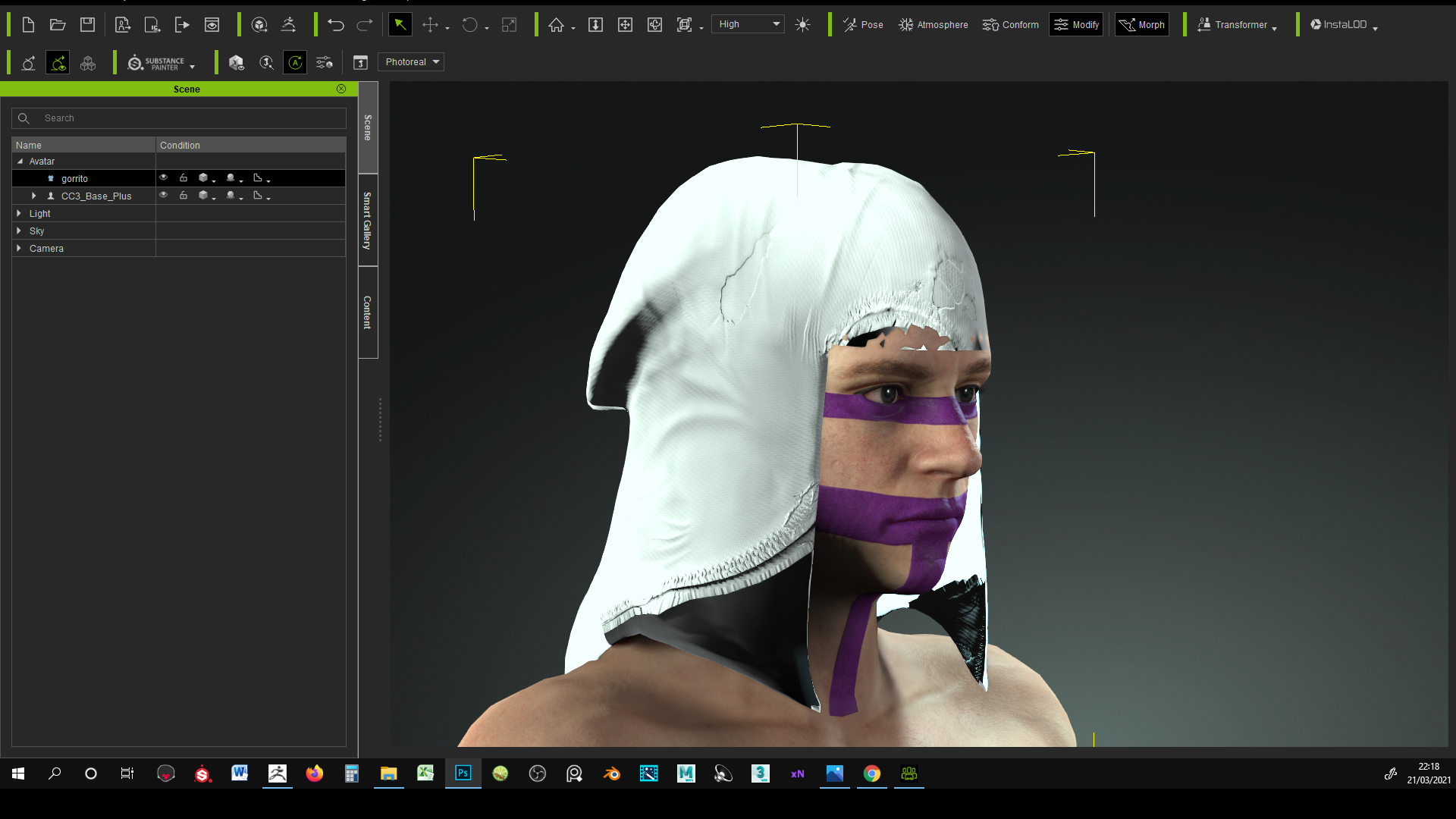Click the camera orbit icon

pyautogui.click(x=655, y=25)
